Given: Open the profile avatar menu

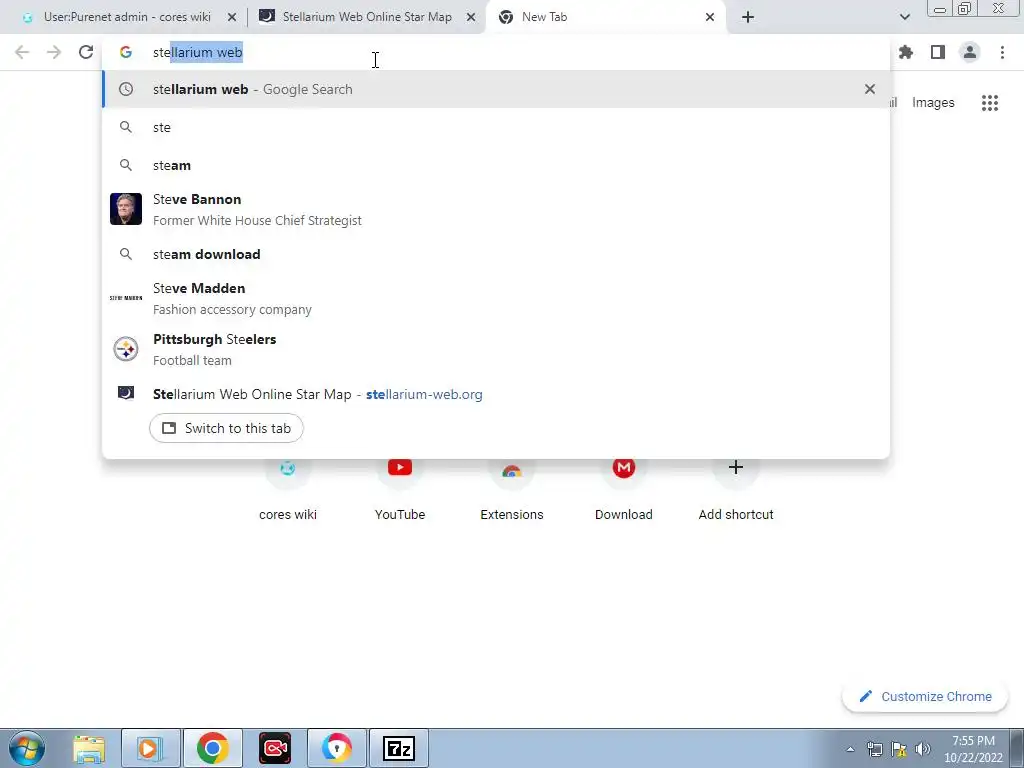Looking at the screenshot, I should [x=970, y=52].
